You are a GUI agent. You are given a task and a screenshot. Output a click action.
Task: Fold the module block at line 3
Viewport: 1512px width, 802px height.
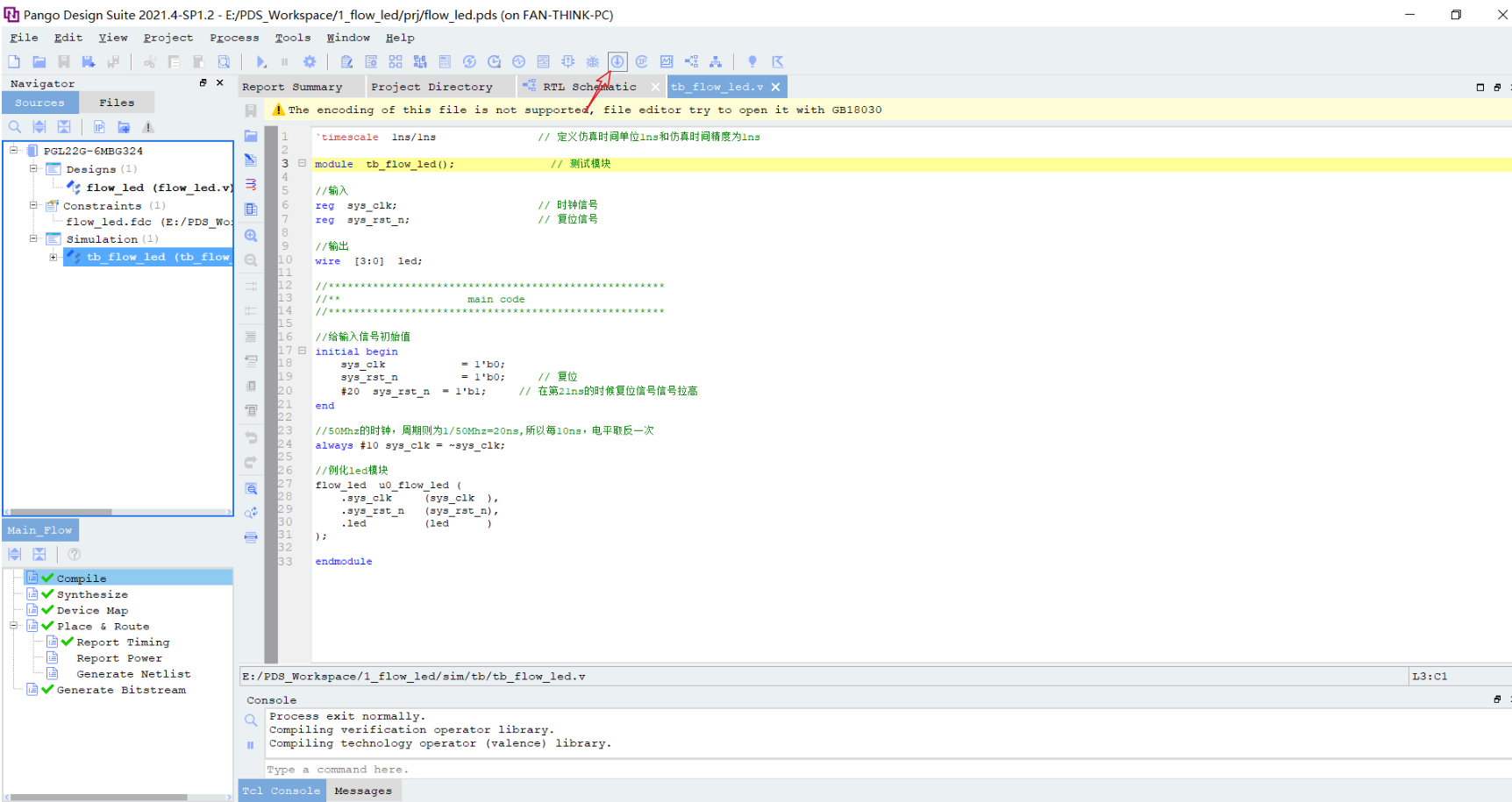(x=302, y=163)
